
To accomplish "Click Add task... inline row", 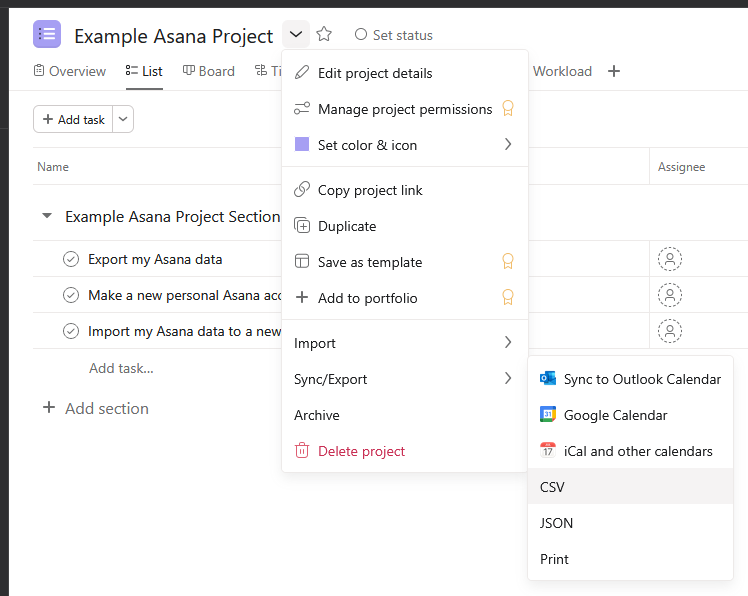I will pyautogui.click(x=121, y=368).
